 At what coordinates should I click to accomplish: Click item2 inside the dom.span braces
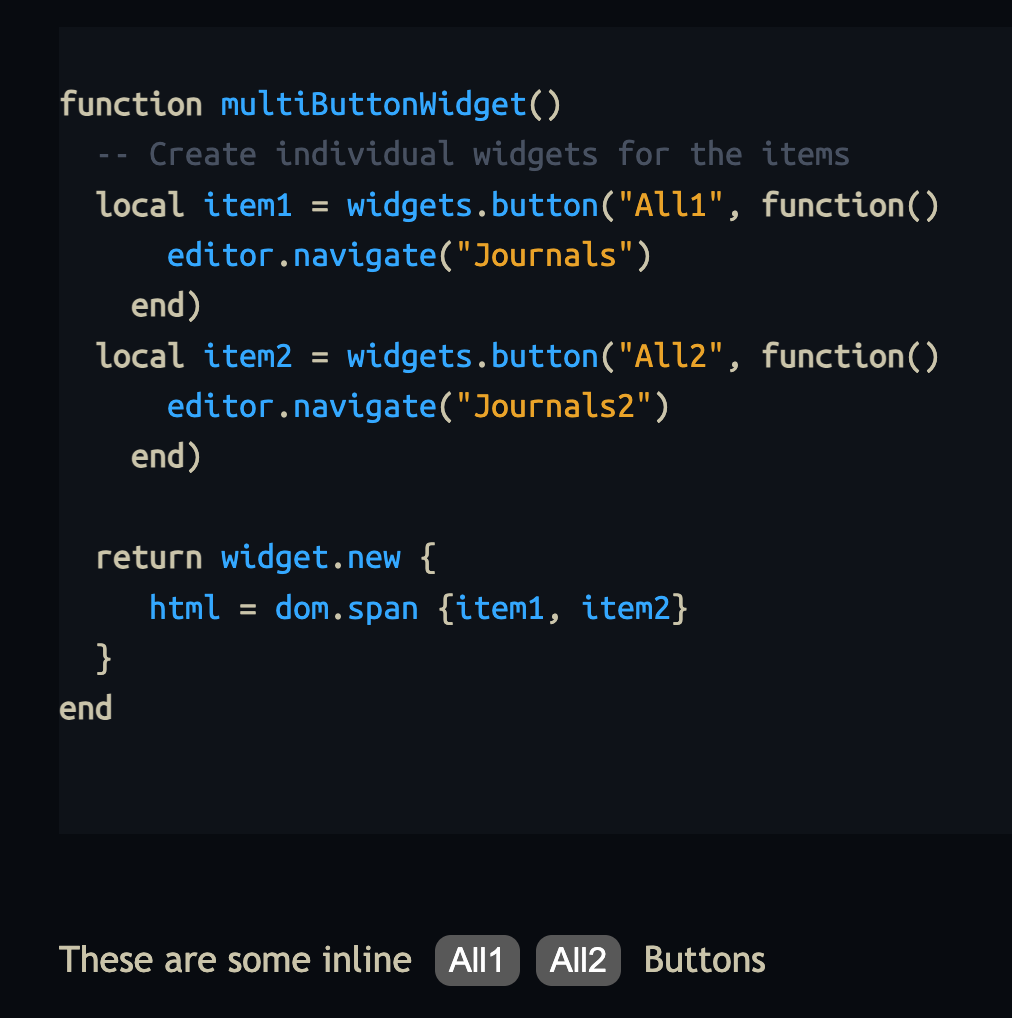(626, 608)
